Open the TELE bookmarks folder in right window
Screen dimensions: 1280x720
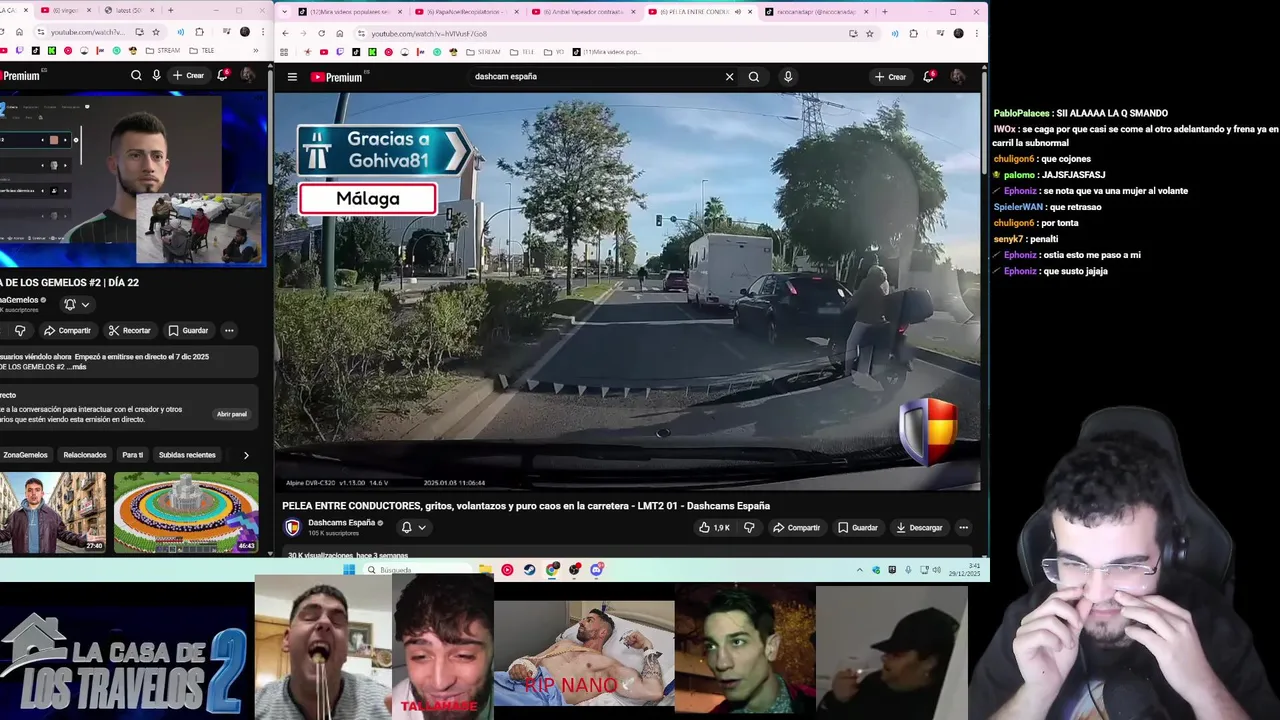pyautogui.click(x=522, y=52)
